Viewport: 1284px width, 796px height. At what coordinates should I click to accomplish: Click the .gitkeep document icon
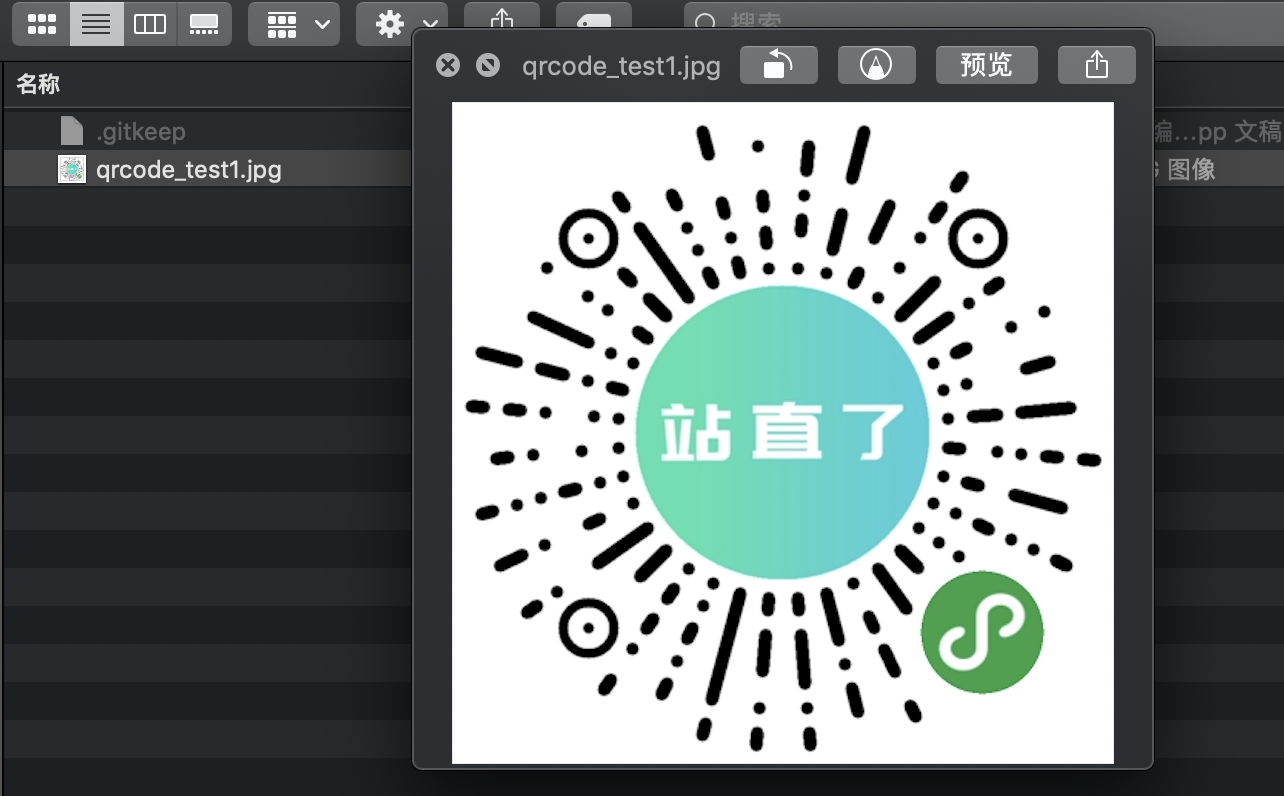(x=72, y=131)
